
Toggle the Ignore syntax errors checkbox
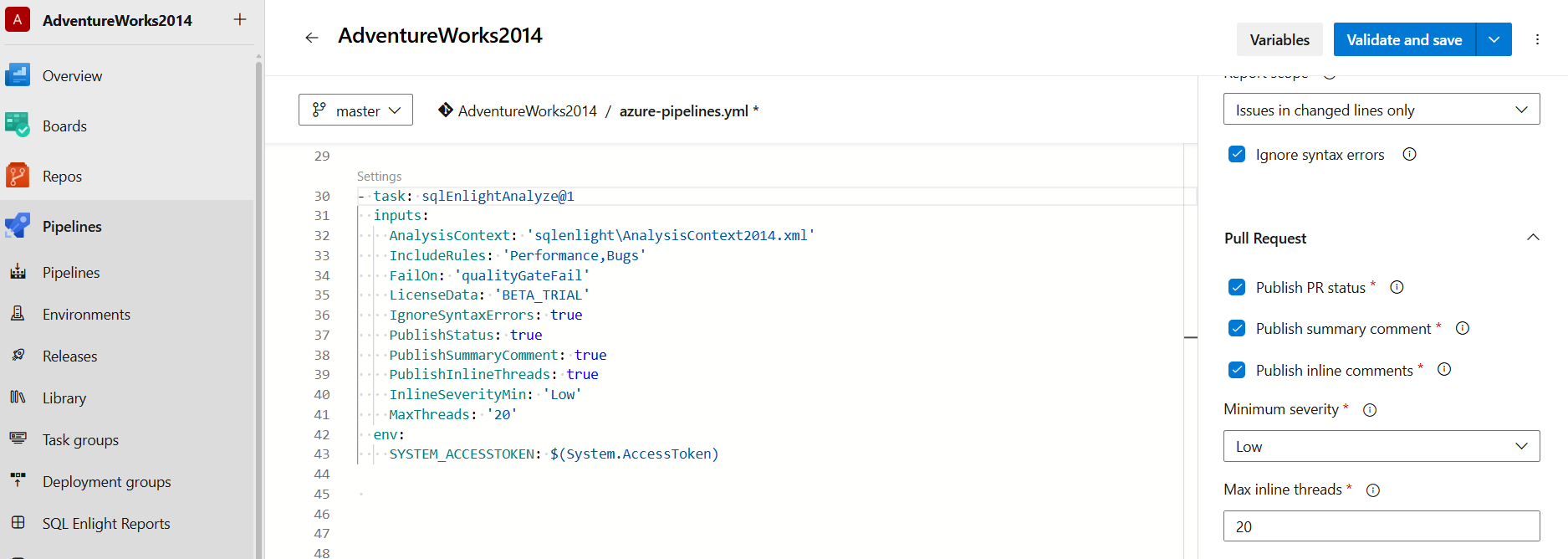point(1237,154)
